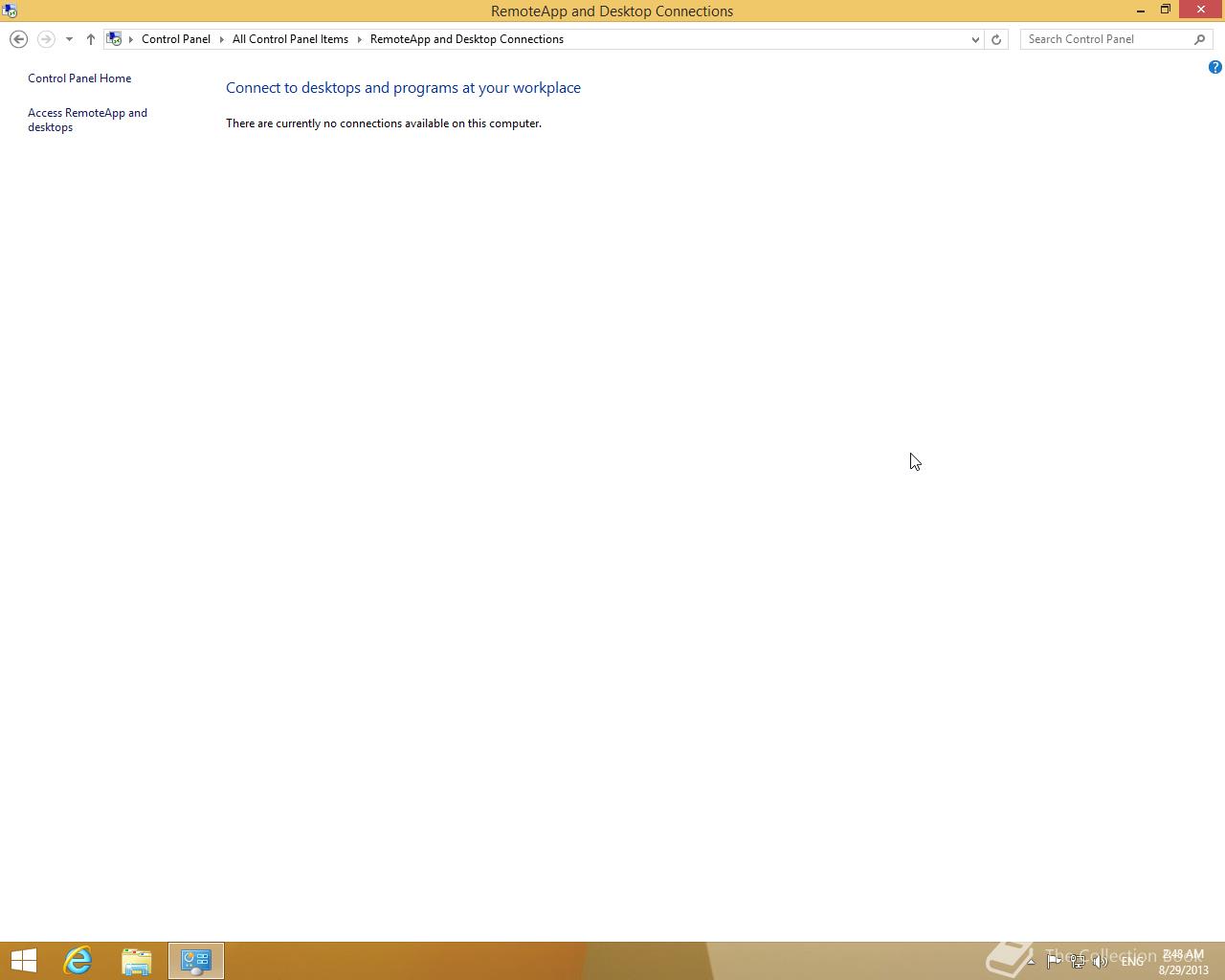Image resolution: width=1225 pixels, height=980 pixels.
Task: Open Access RemoteApp and desktops link
Action: 87,120
